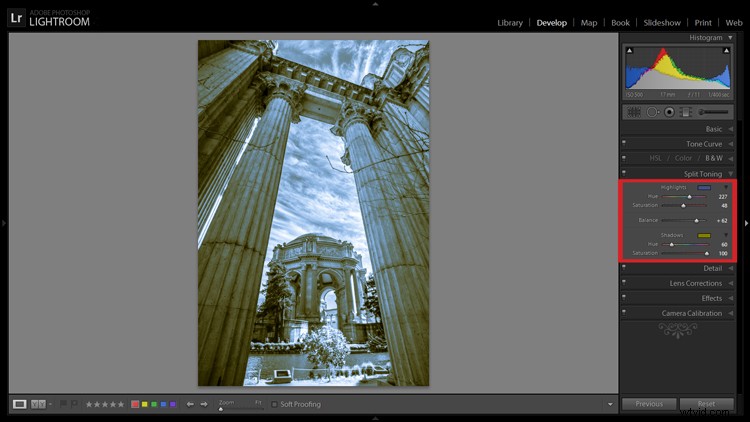Switch to Before/After comparison view
750x422 pixels.
pos(38,404)
